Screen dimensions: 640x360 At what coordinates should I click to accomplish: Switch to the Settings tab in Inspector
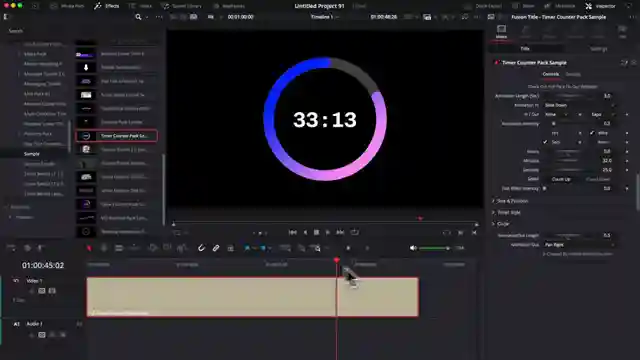(x=598, y=49)
